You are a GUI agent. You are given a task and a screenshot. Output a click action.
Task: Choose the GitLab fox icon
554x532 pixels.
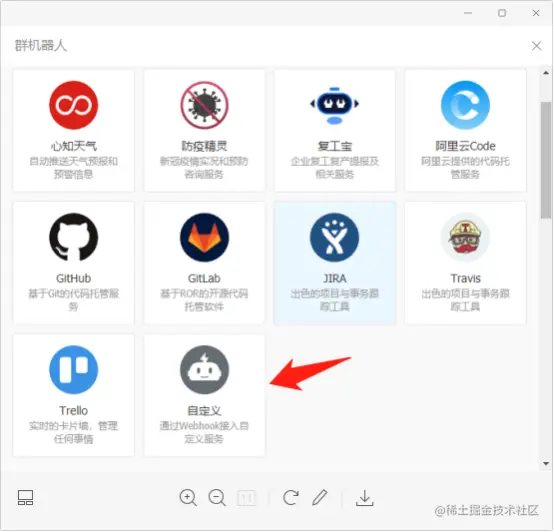(x=204, y=237)
